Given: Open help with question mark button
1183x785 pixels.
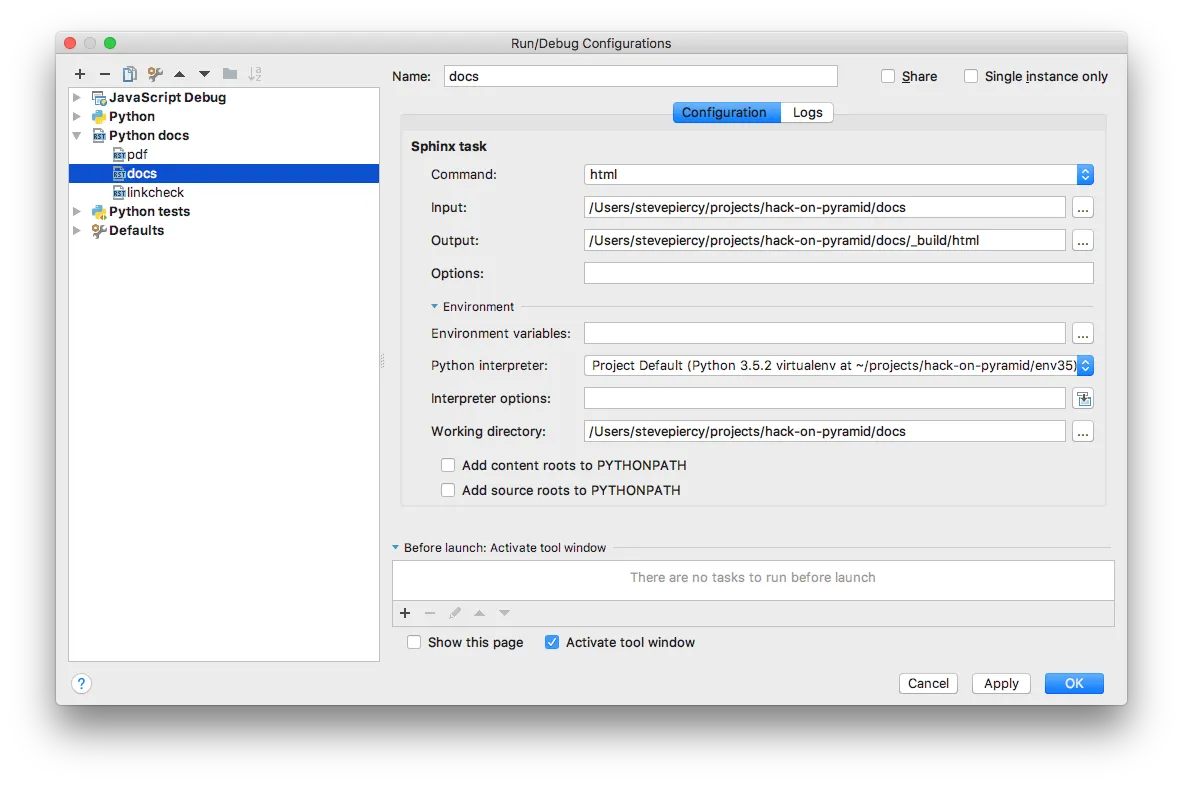Looking at the screenshot, I should 81,684.
